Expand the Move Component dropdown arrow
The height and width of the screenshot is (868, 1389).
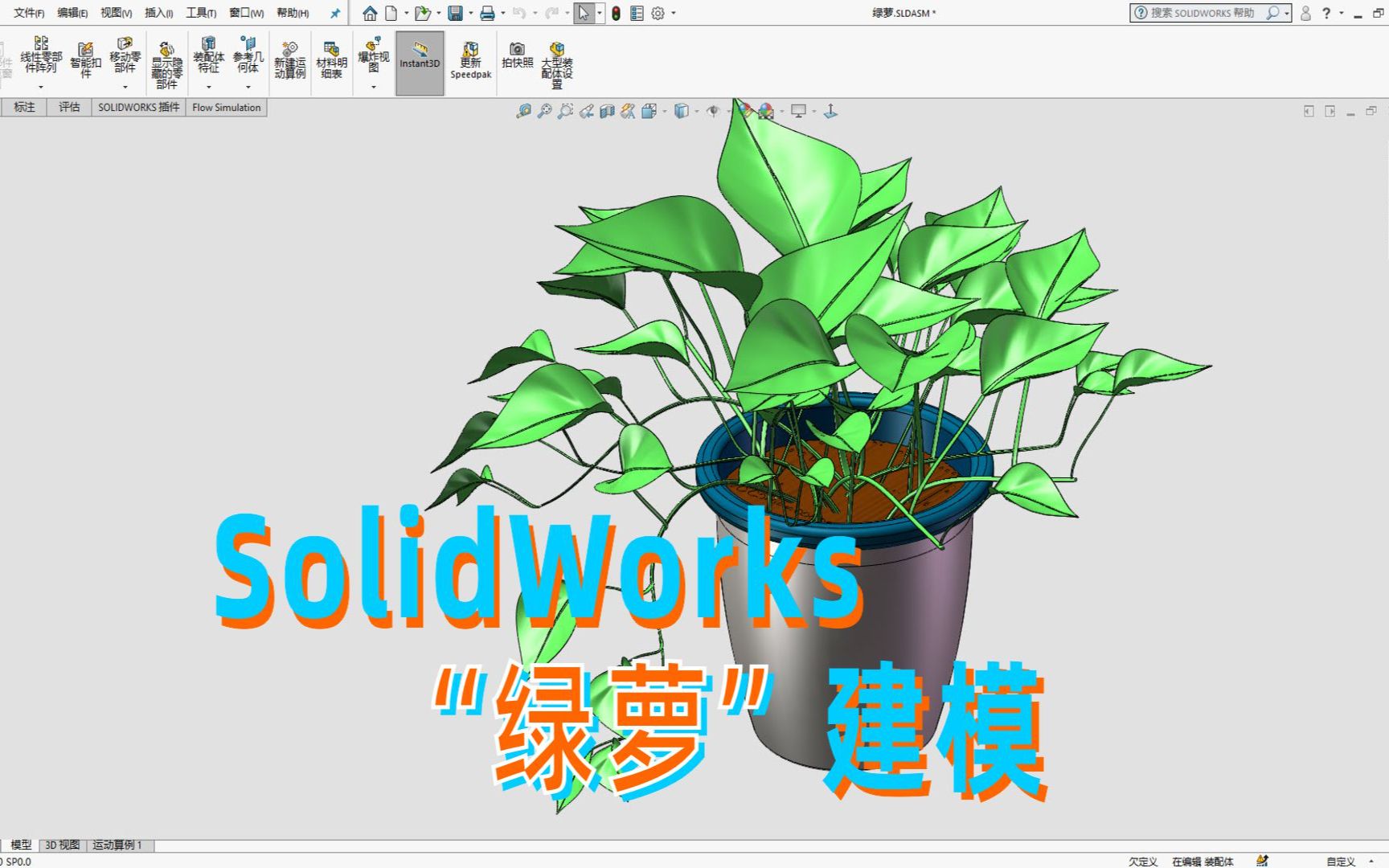pyautogui.click(x=125, y=87)
